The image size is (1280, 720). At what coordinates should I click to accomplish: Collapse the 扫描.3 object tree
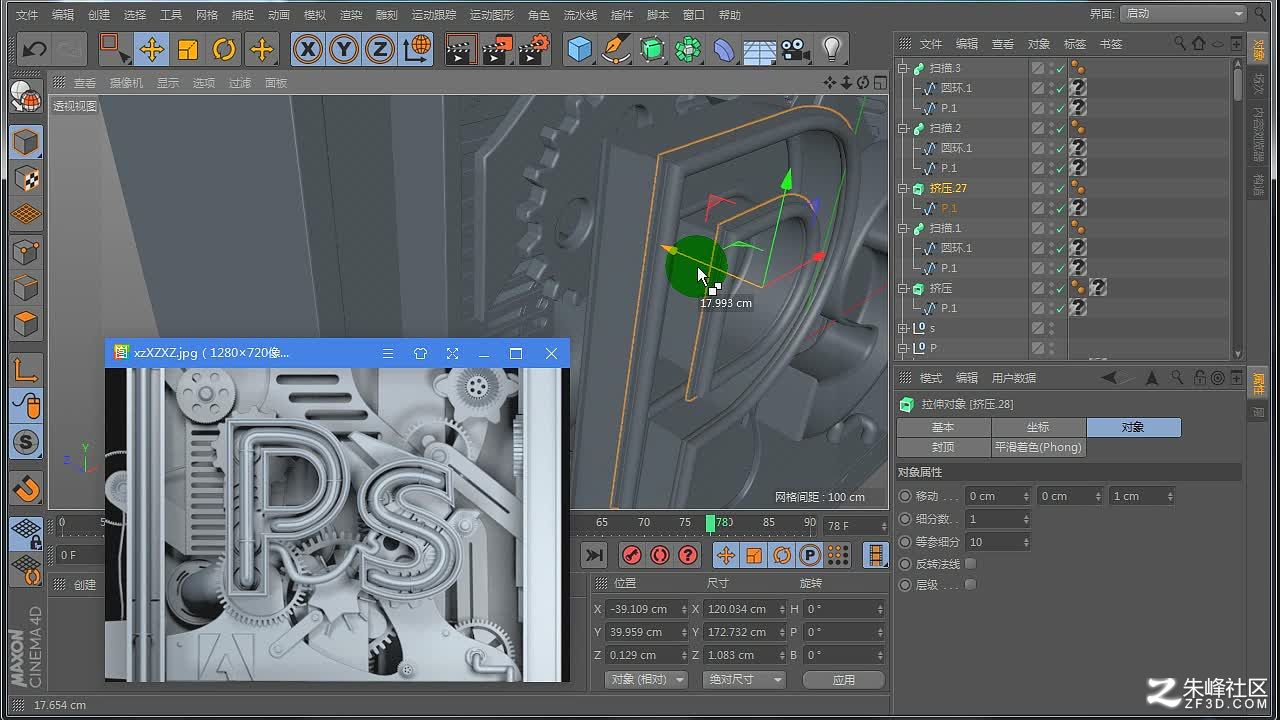903,68
